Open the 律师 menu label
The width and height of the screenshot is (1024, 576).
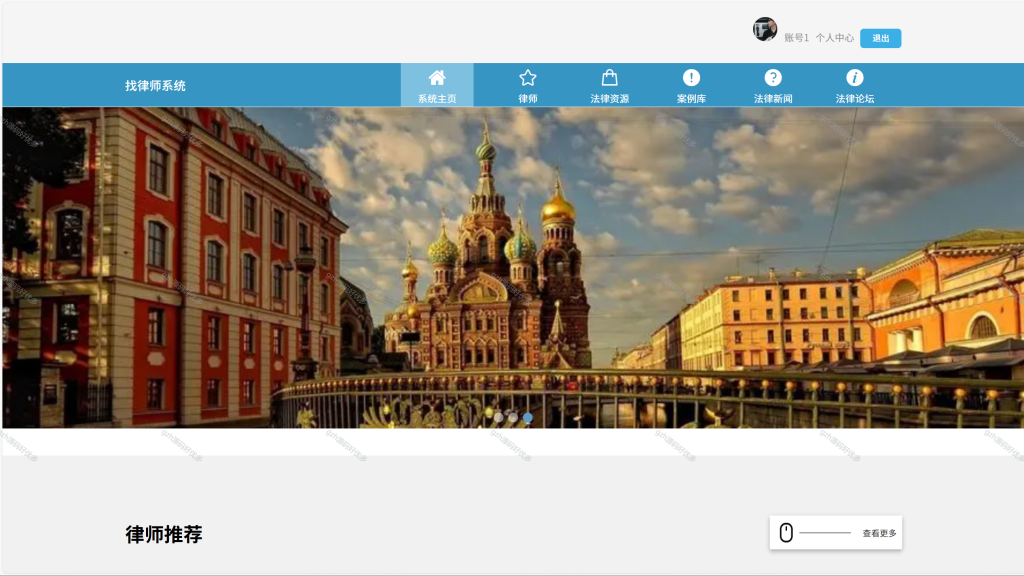[x=528, y=99]
